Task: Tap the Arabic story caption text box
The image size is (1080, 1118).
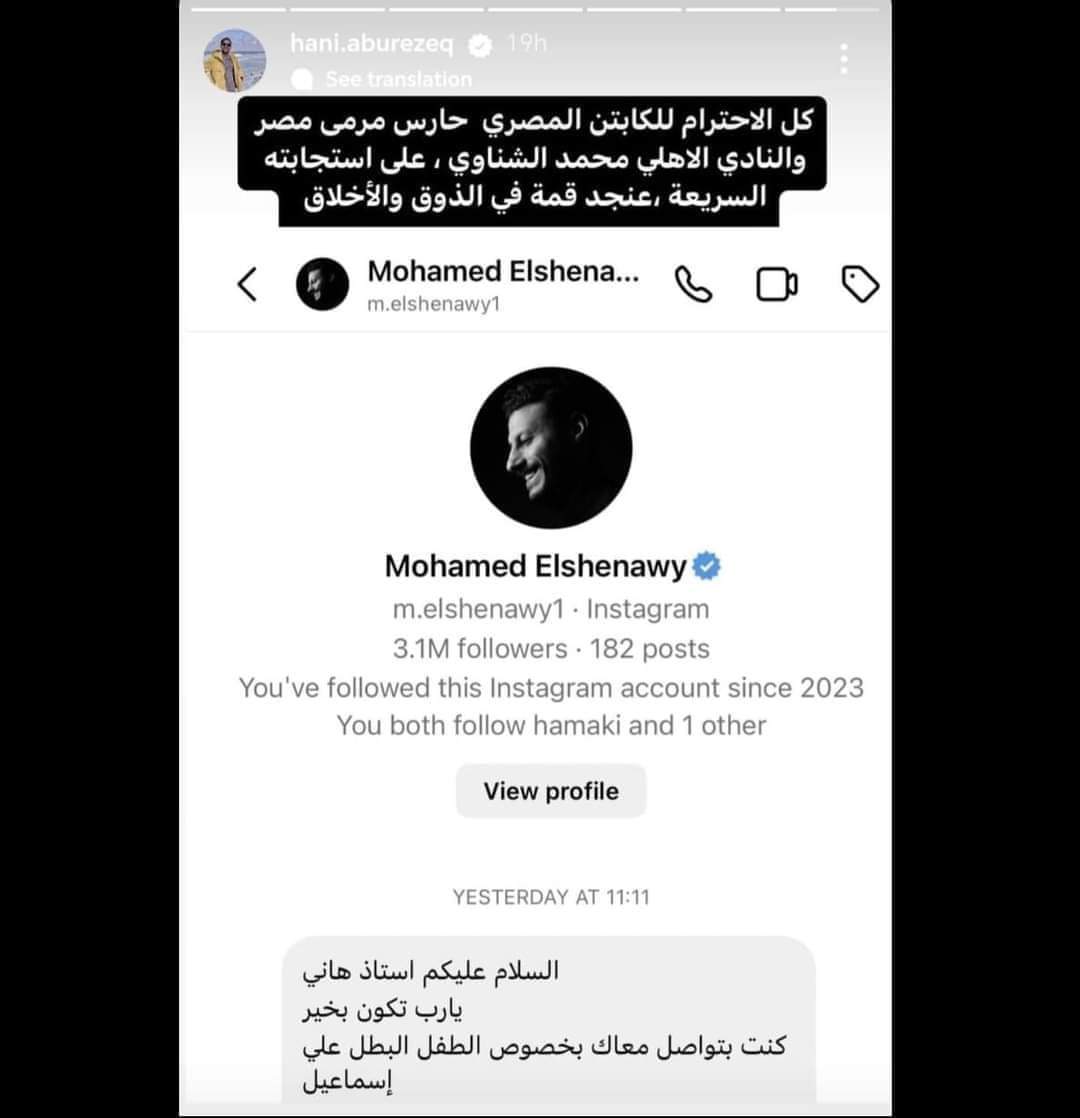Action: (533, 160)
